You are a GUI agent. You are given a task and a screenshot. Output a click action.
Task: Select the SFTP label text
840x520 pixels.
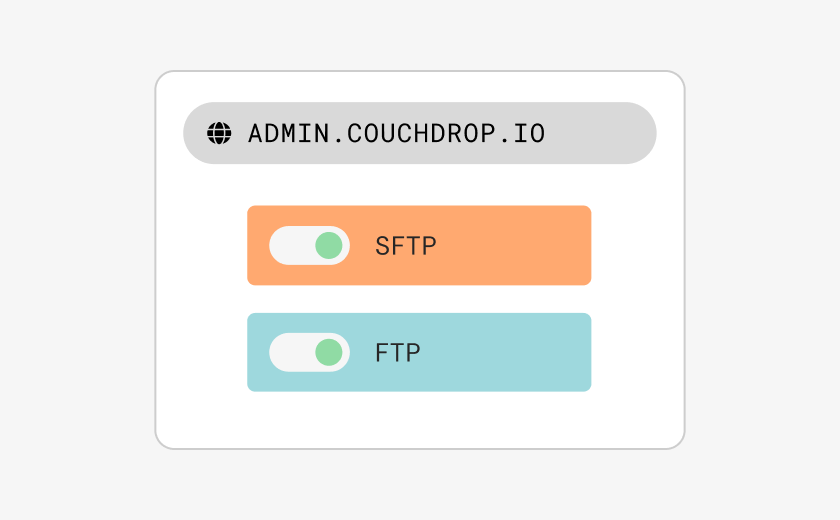click(406, 246)
